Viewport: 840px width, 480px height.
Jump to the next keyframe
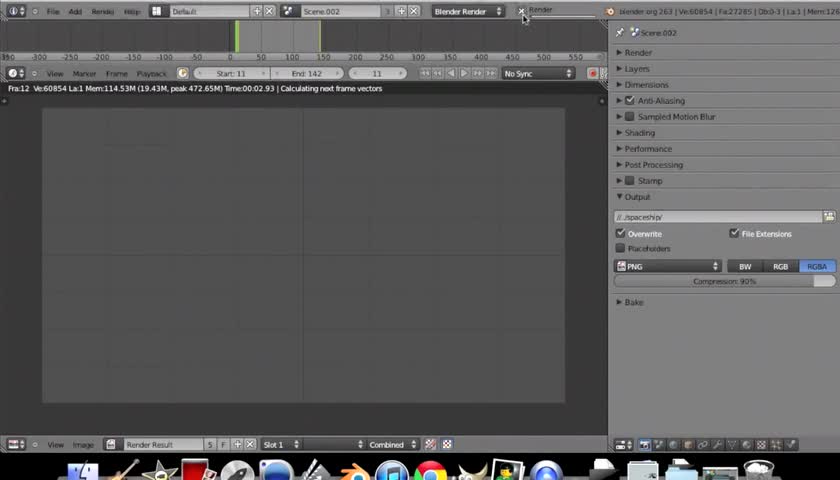477,73
